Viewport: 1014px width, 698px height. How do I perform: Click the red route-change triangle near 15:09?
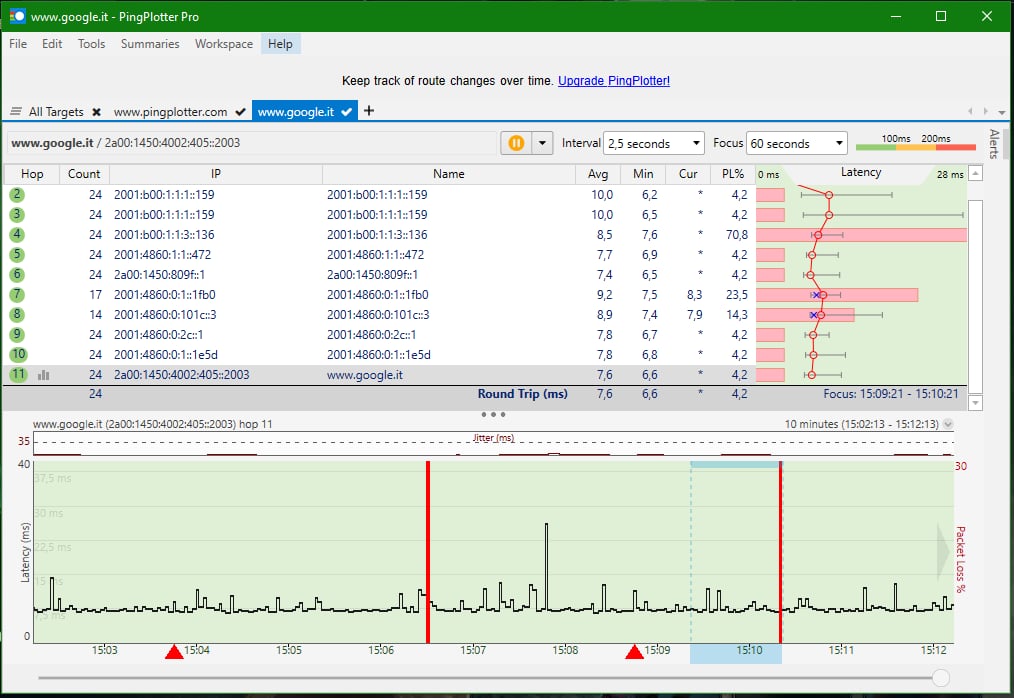[634, 651]
